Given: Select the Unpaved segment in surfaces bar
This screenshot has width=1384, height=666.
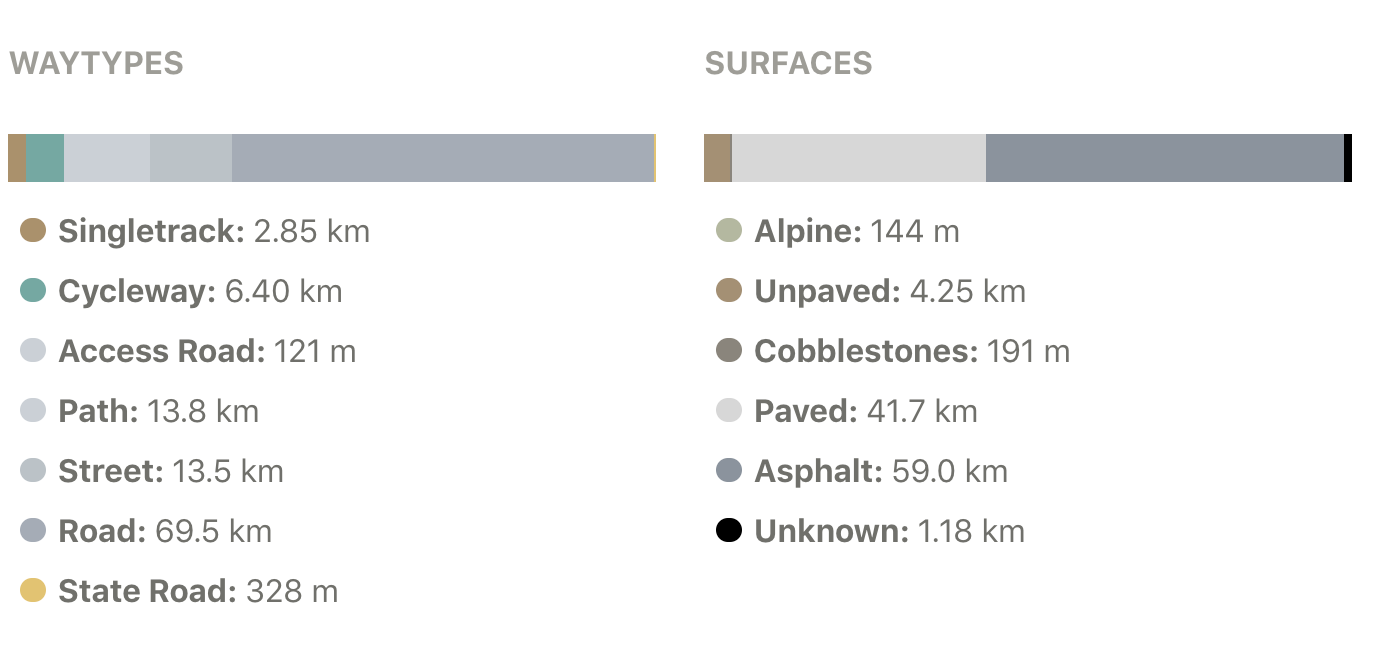Looking at the screenshot, I should click(717, 158).
